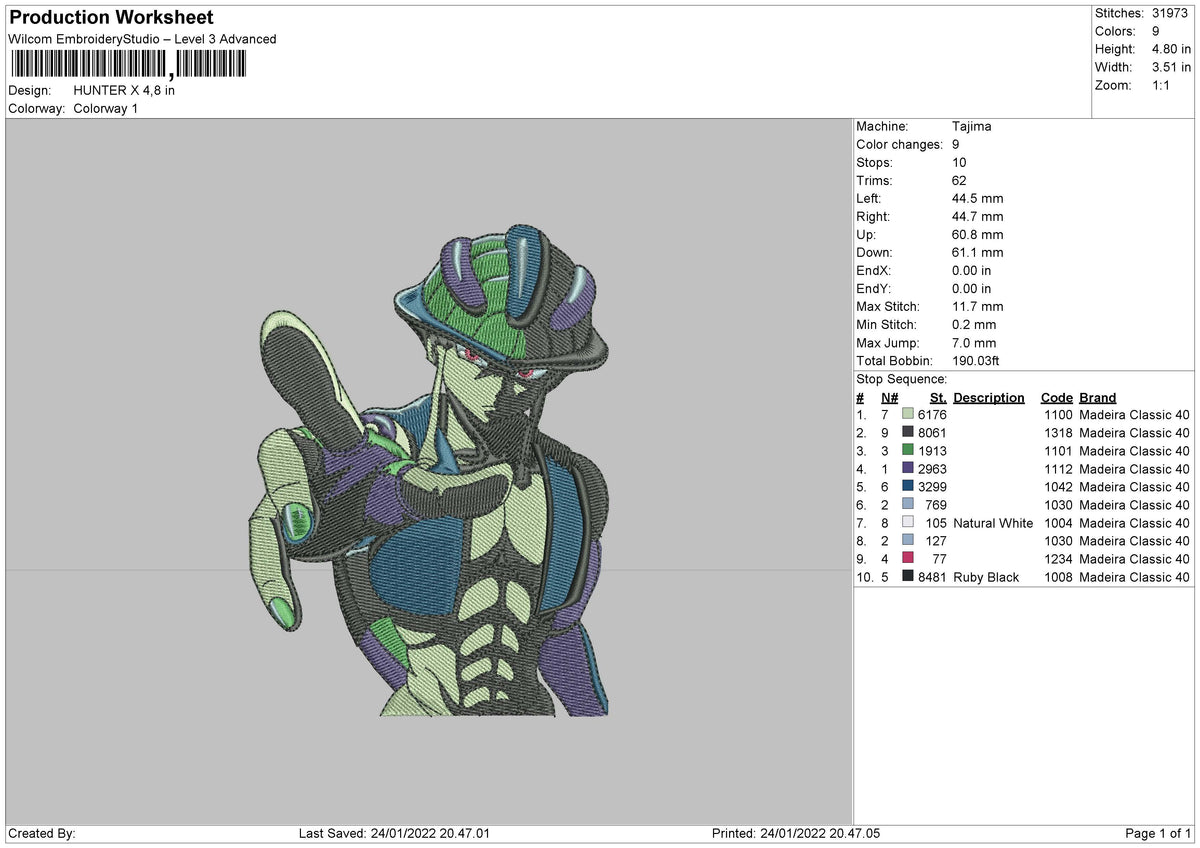Click the light green swatch for stop 1
1200x848 pixels.
(908, 415)
